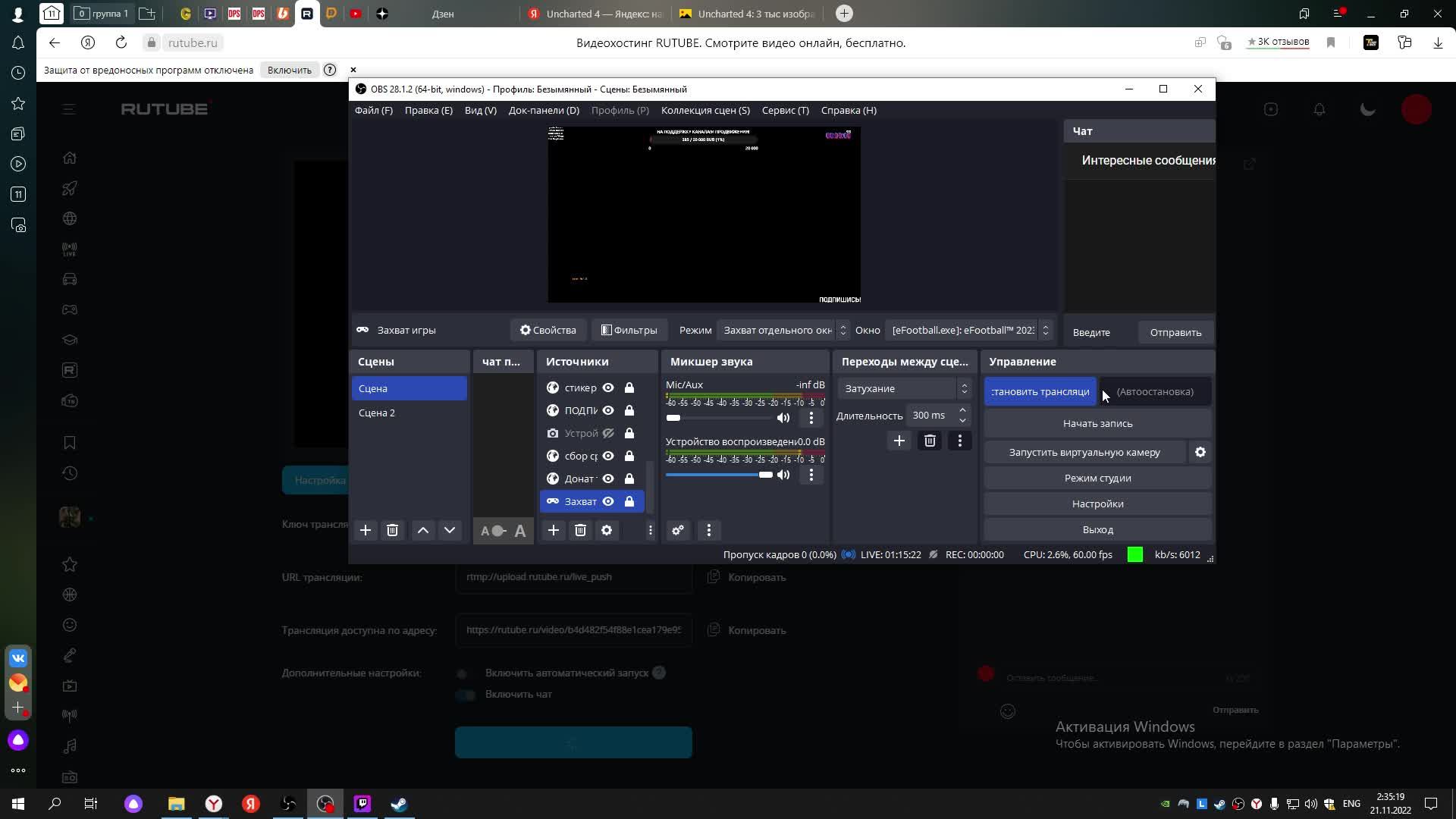This screenshot has height=819, width=1456.
Task: Open the Файл (F) menu
Action: point(373,110)
